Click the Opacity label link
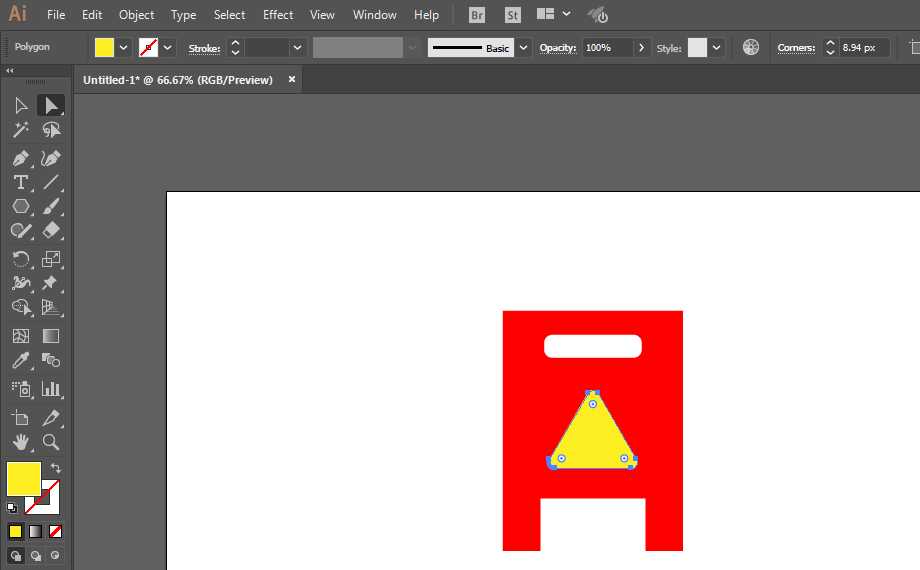Screen dimensions: 920x570 [558, 48]
